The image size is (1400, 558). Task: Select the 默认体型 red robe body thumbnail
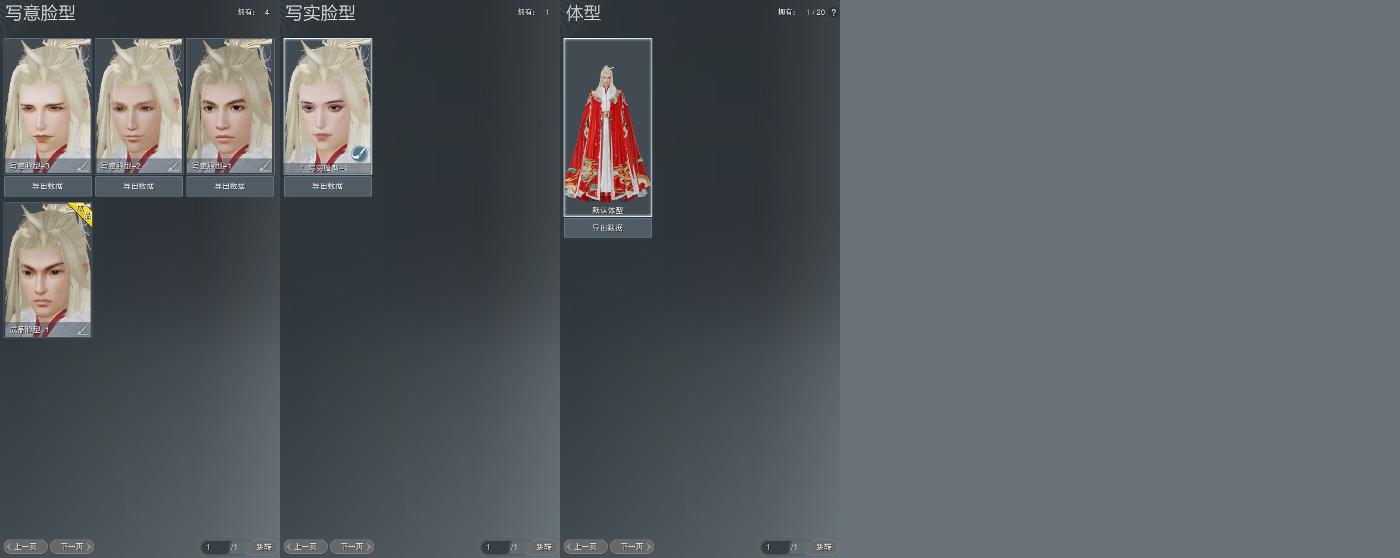608,127
